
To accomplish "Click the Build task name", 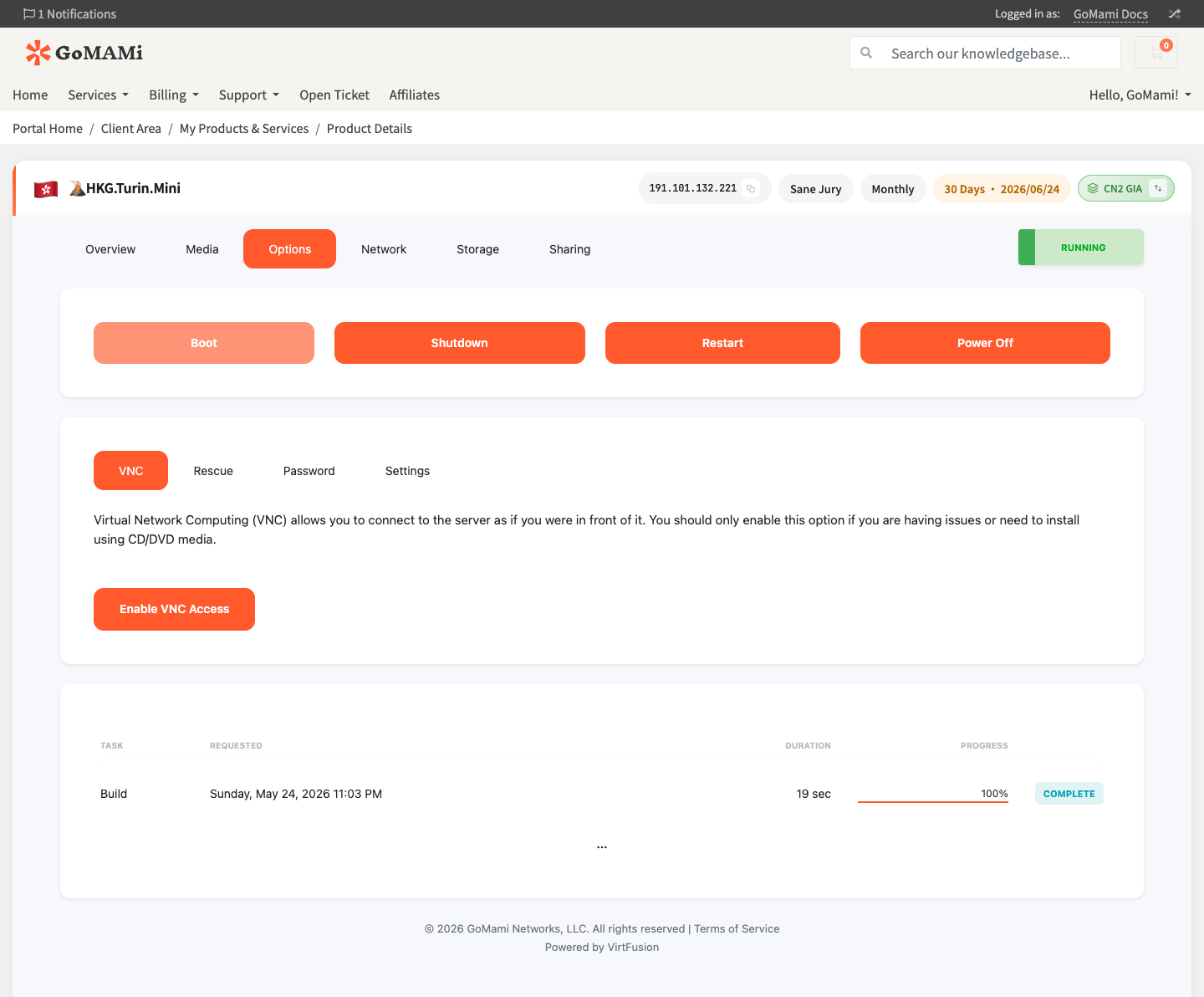I will (114, 794).
